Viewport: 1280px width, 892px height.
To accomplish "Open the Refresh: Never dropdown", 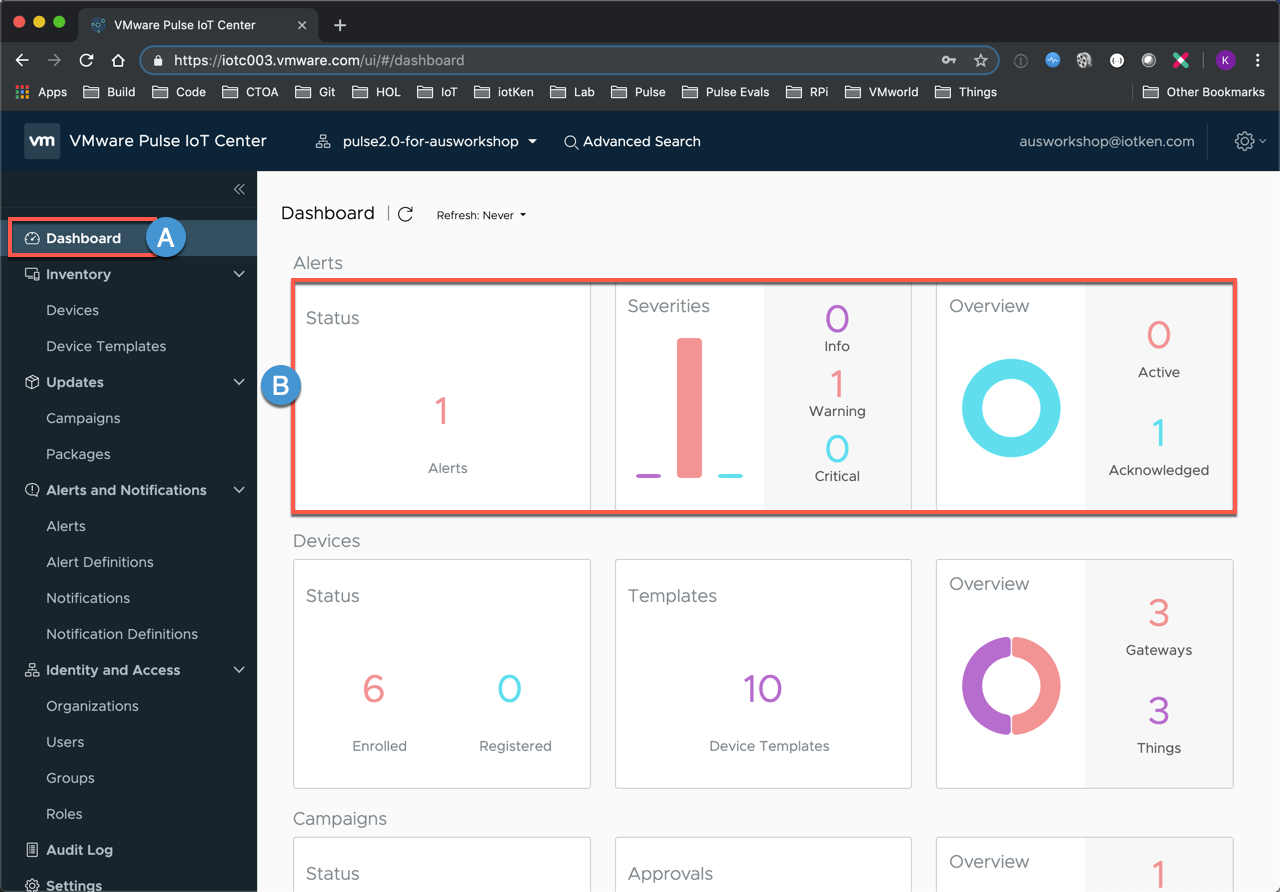I will click(481, 215).
